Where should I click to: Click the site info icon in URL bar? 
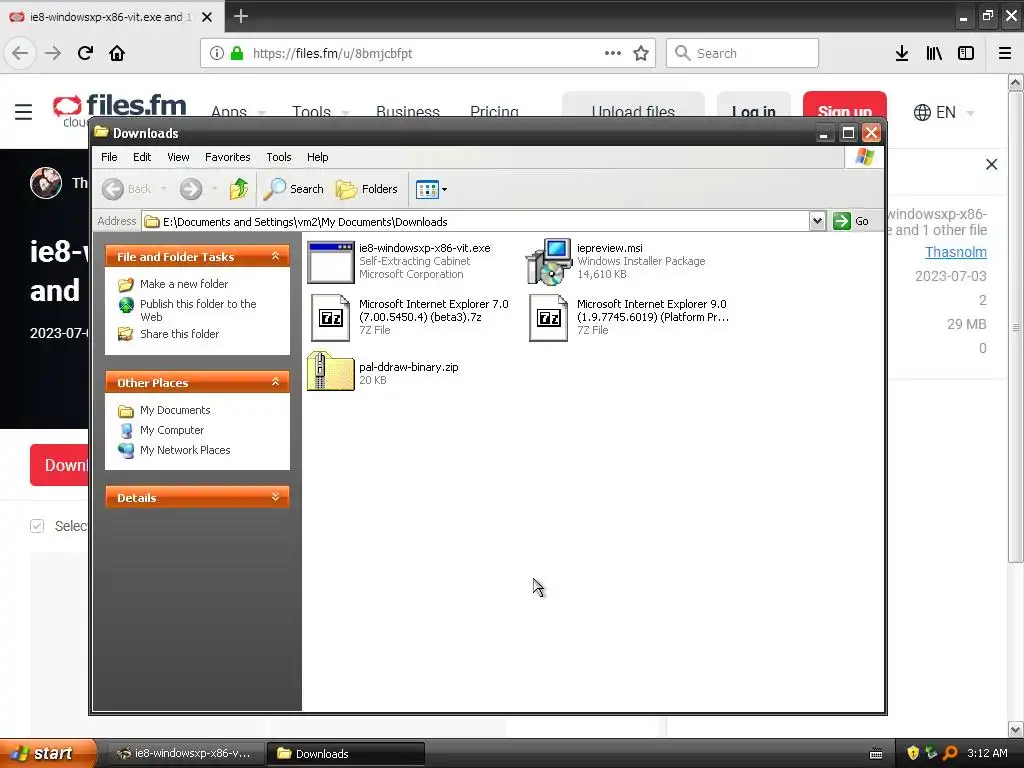tap(217, 53)
